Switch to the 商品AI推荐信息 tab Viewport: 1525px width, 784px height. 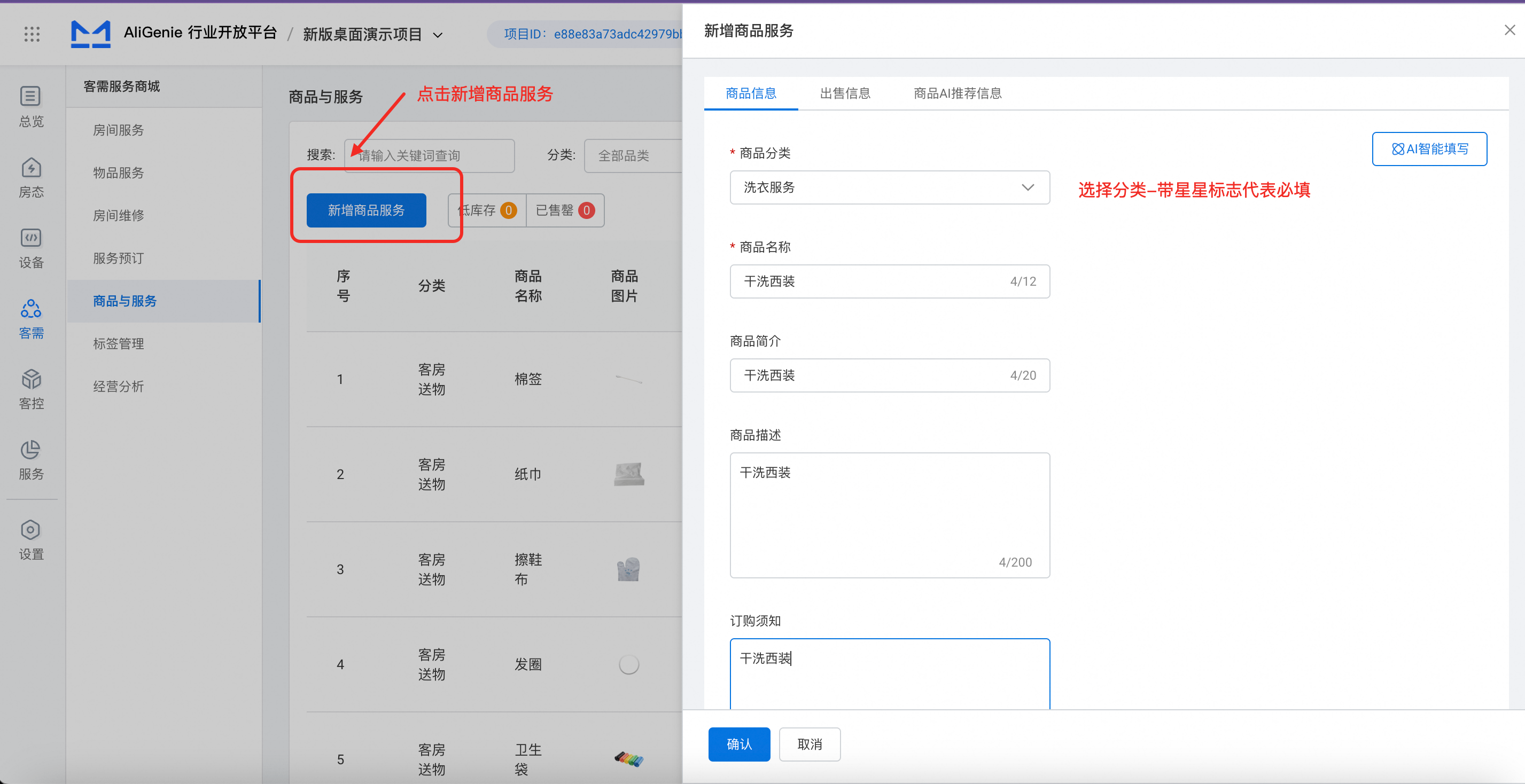coord(958,93)
